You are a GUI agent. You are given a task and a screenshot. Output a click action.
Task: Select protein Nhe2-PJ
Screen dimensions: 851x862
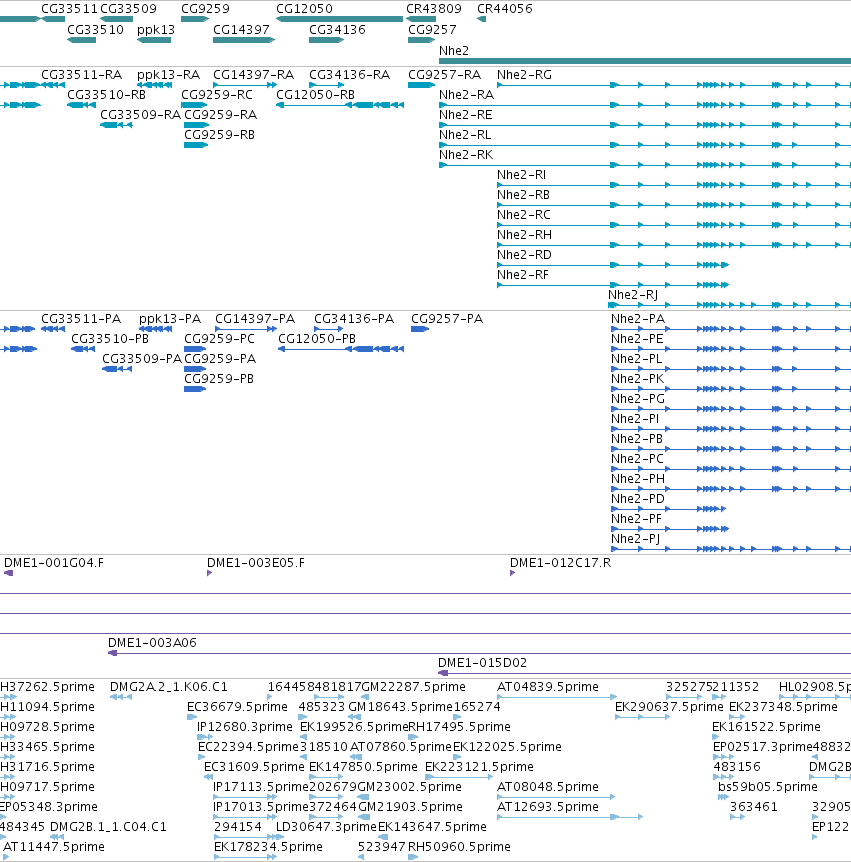[635, 539]
